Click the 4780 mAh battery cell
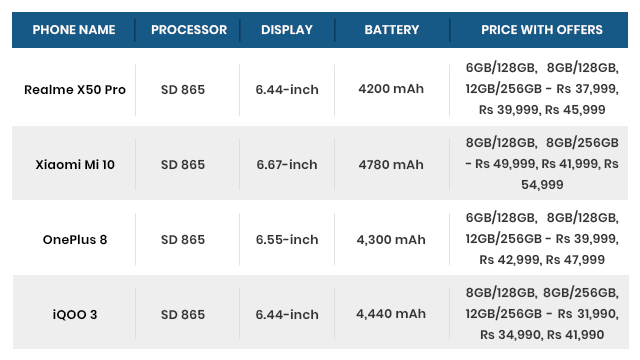Image resolution: width=640 pixels, height=360 pixels. (391, 164)
